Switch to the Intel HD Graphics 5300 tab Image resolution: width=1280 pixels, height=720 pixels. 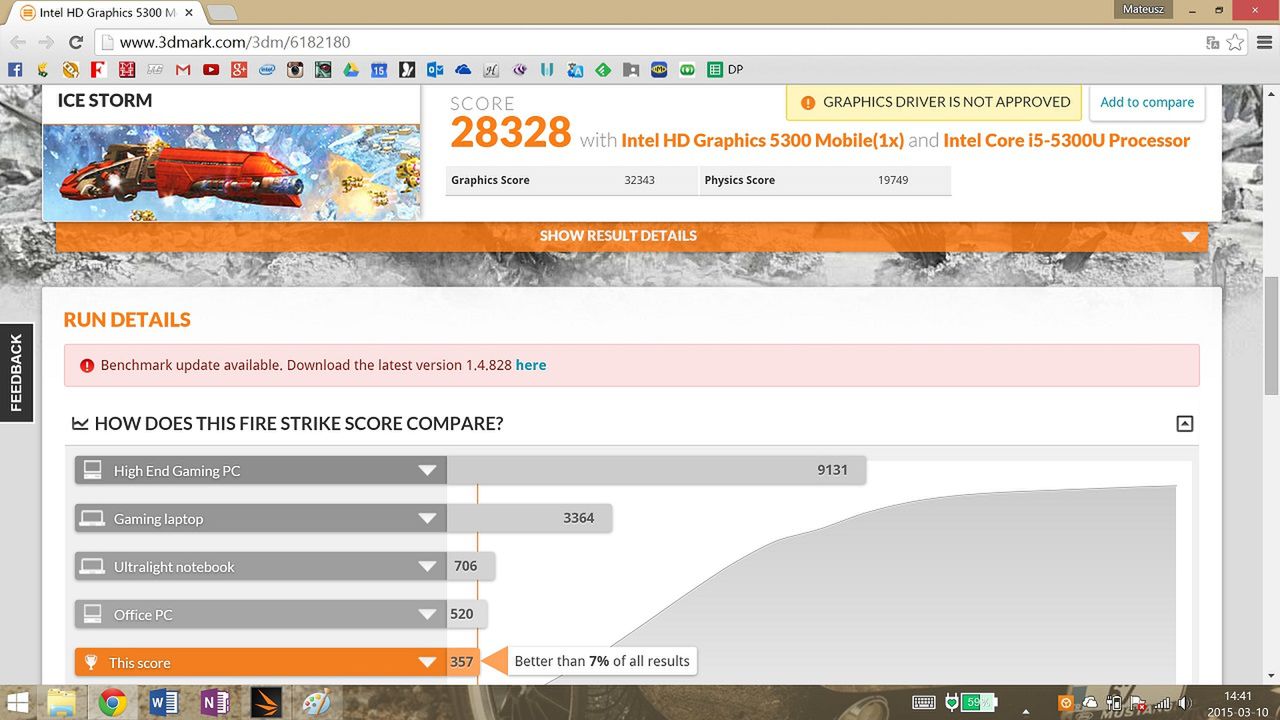pos(105,13)
